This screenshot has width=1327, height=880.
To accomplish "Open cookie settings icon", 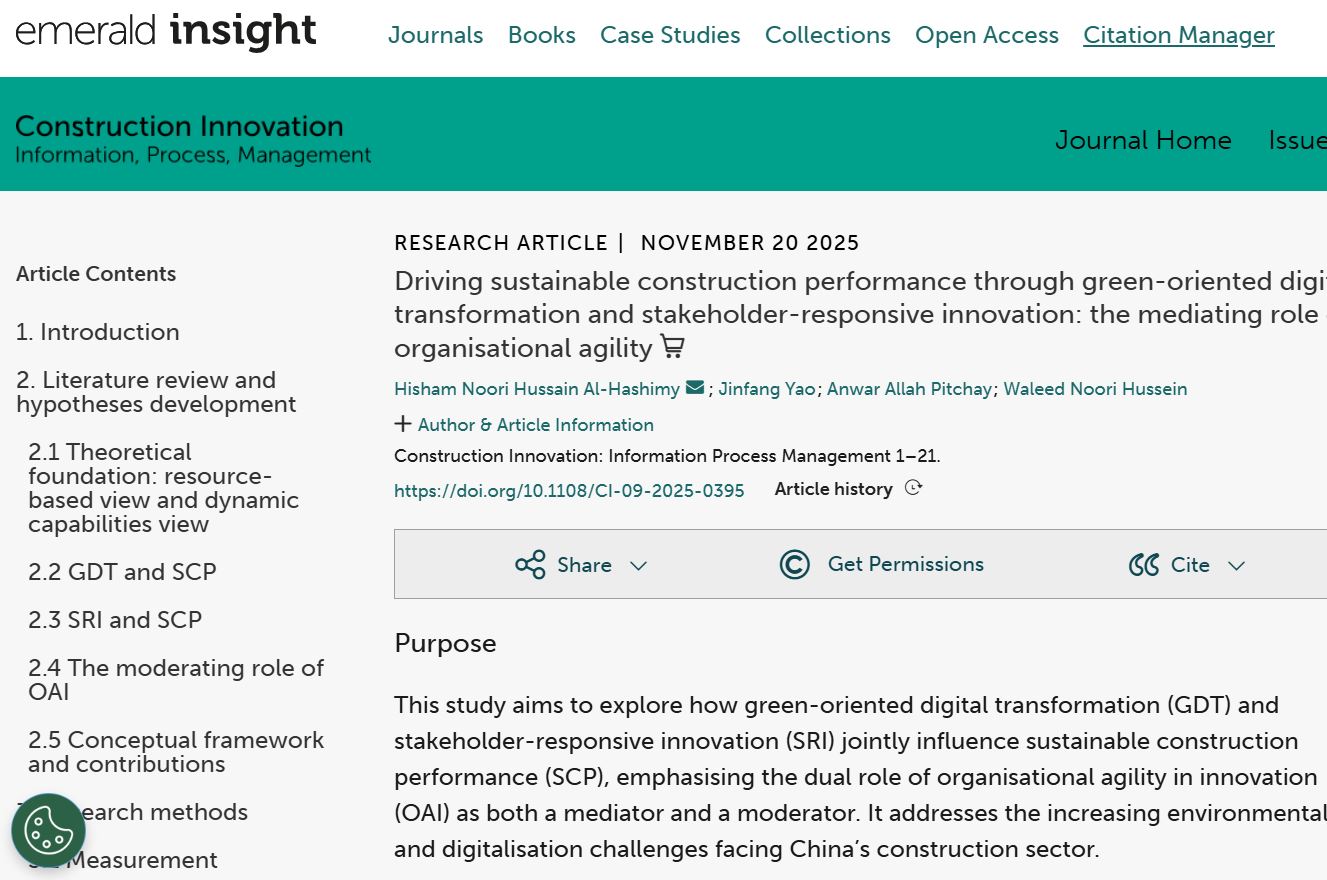I will (x=48, y=829).
